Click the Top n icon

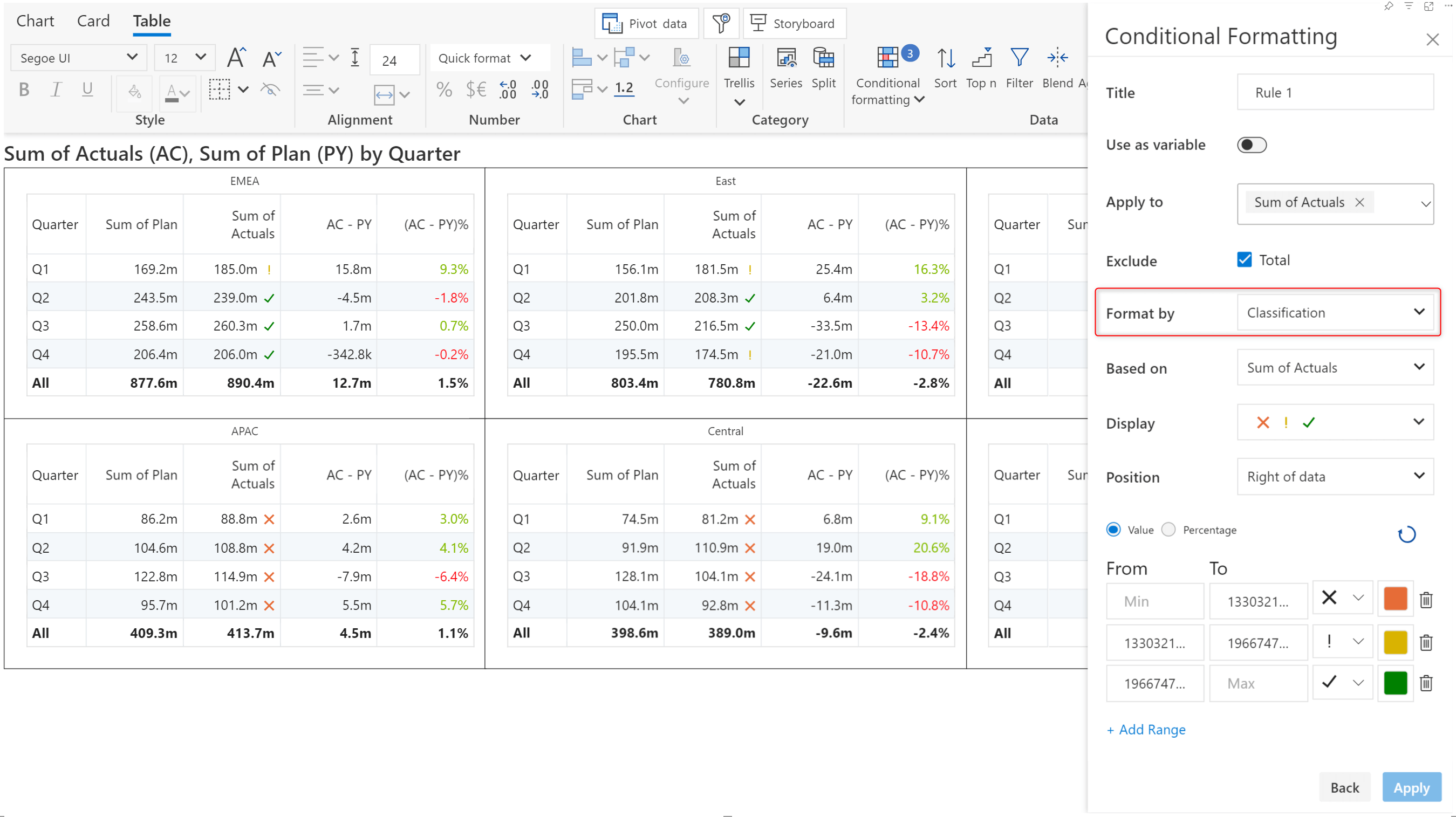(981, 68)
